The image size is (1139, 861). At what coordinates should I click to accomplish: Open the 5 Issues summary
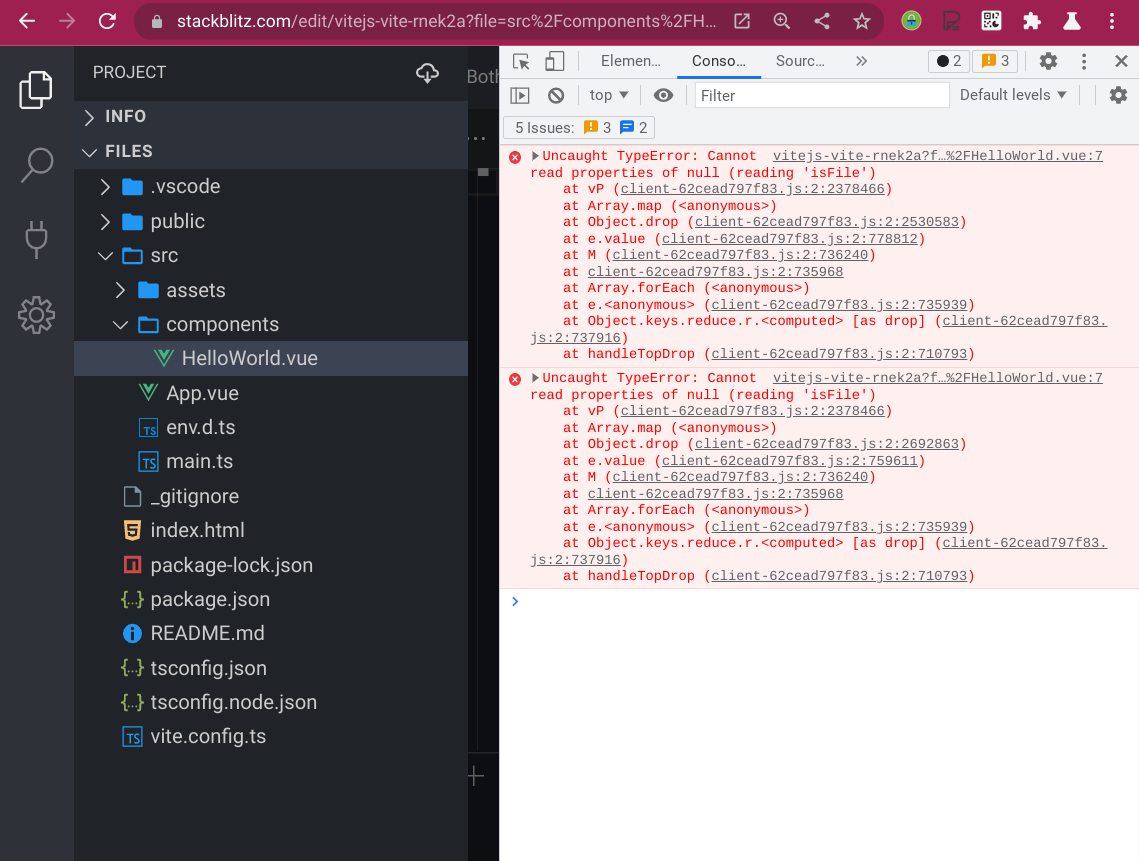(579, 128)
